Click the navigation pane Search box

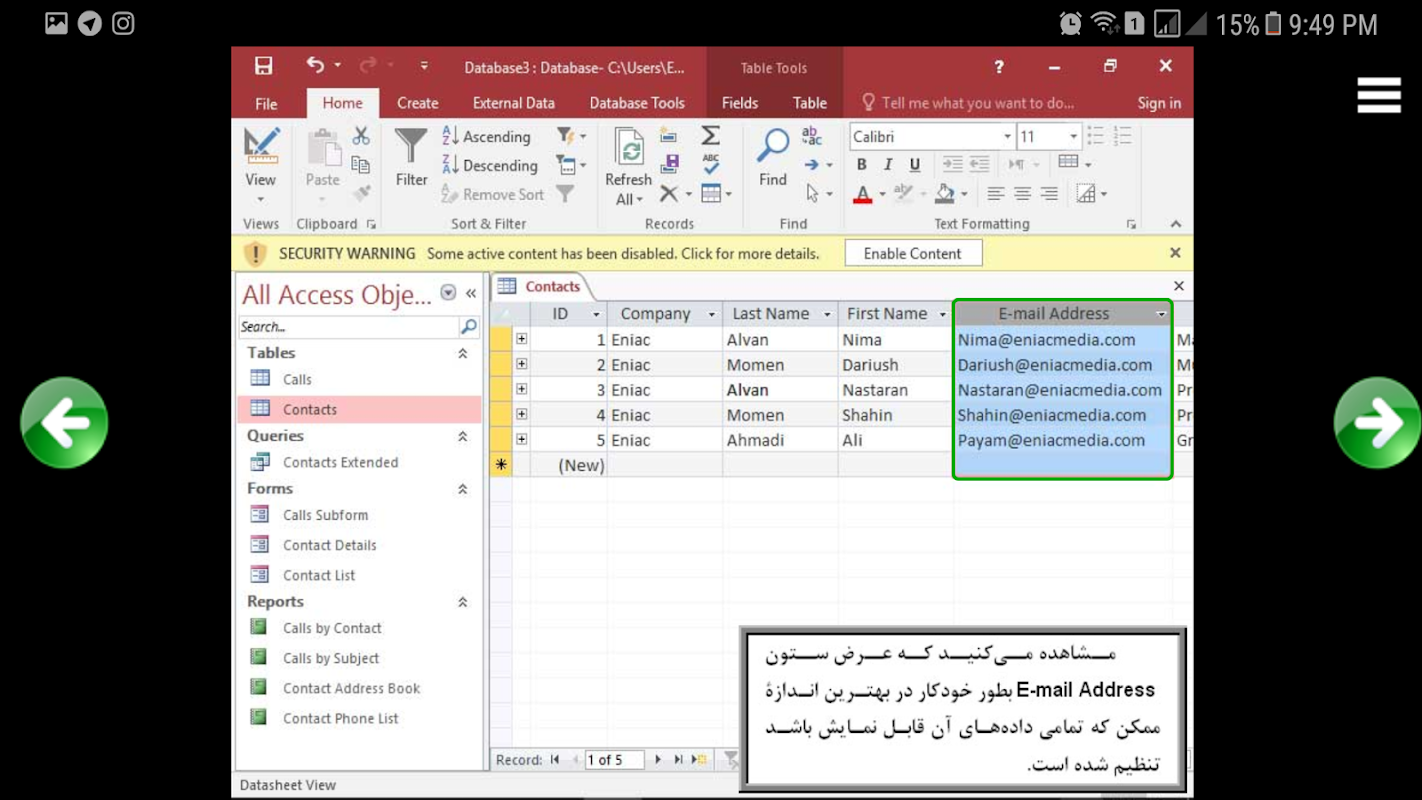pyautogui.click(x=348, y=327)
